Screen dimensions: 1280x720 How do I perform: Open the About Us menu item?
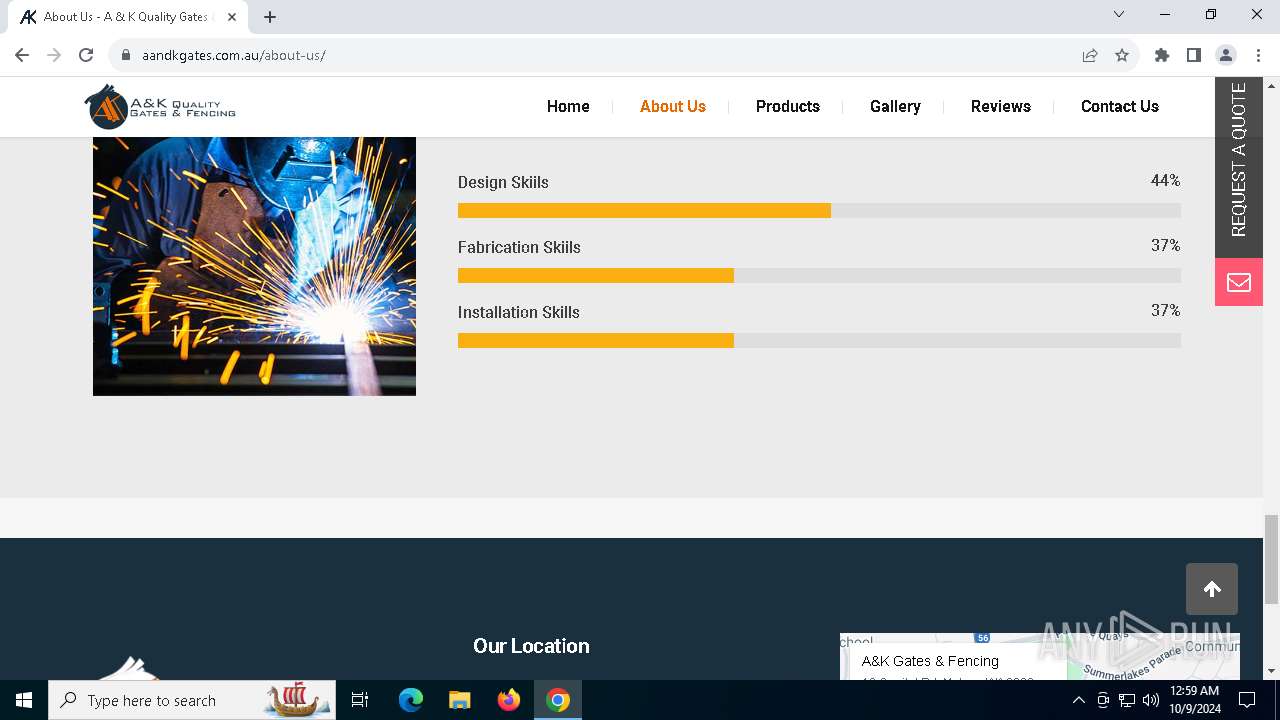point(673,106)
